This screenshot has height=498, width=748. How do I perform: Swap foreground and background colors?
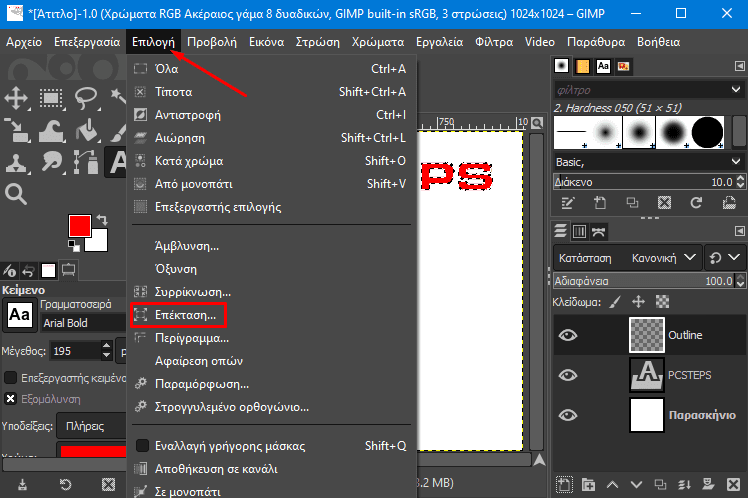coord(102,220)
